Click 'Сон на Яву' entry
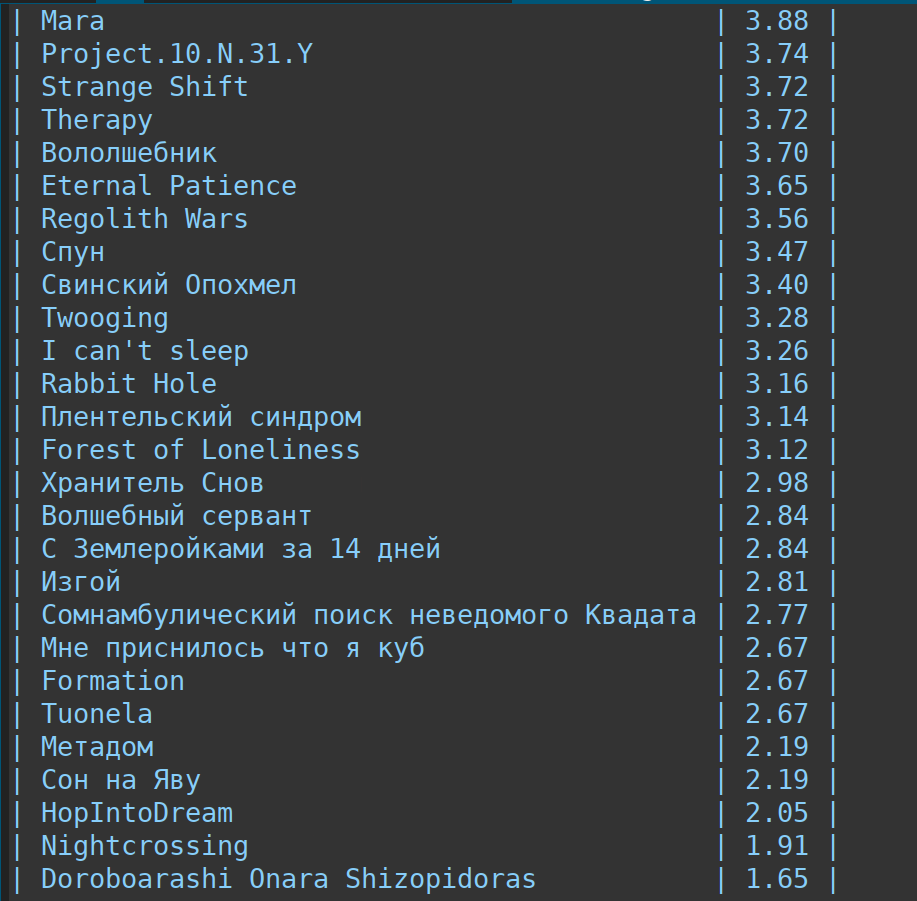 (x=120, y=781)
